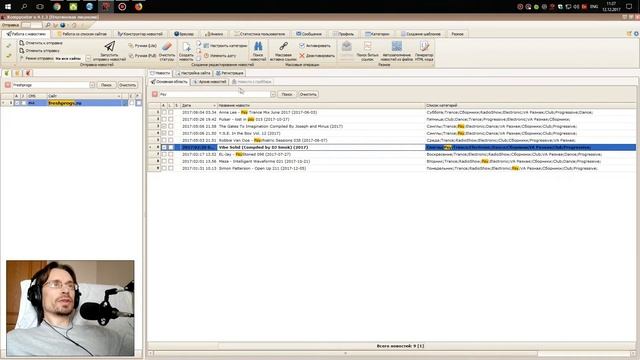Screen dimensions: 640x360
Task: Open the News archive tab
Action: point(209,82)
